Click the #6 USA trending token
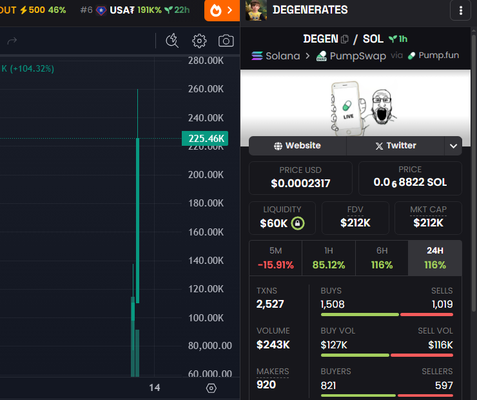Screen dimensions: 477x400 (135, 10)
